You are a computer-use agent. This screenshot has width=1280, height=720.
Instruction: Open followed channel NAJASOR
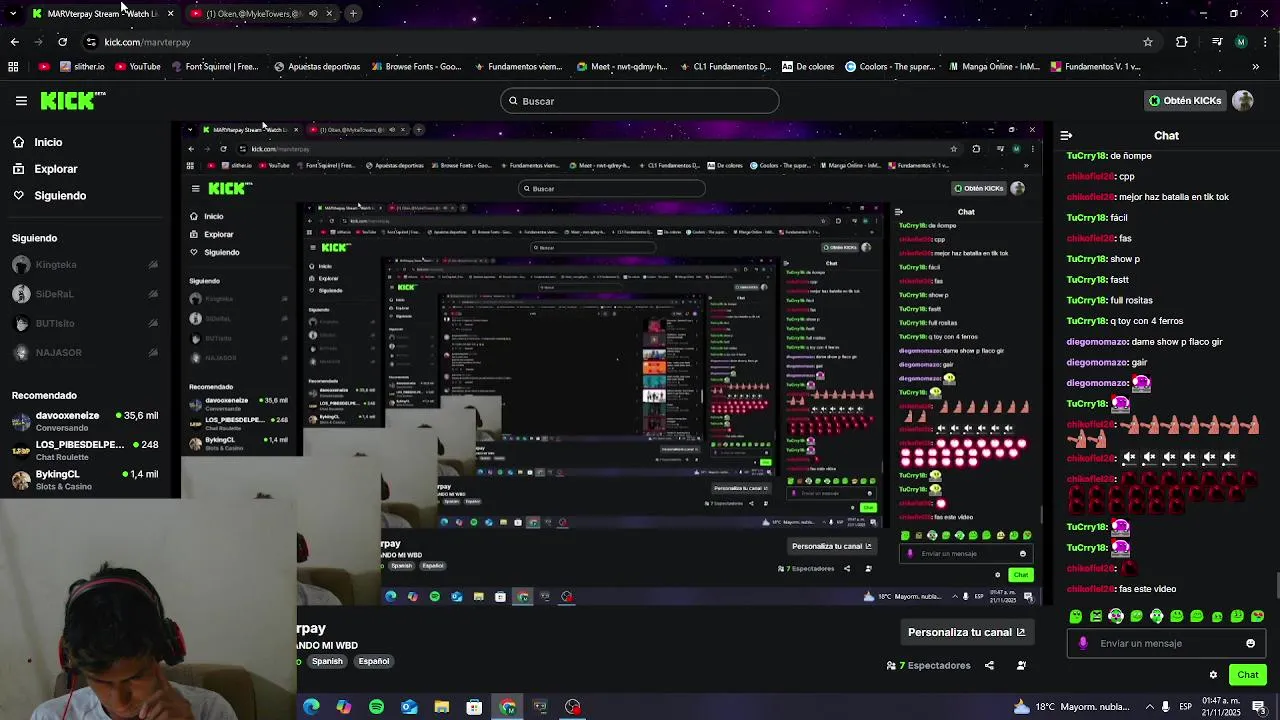click(85, 352)
